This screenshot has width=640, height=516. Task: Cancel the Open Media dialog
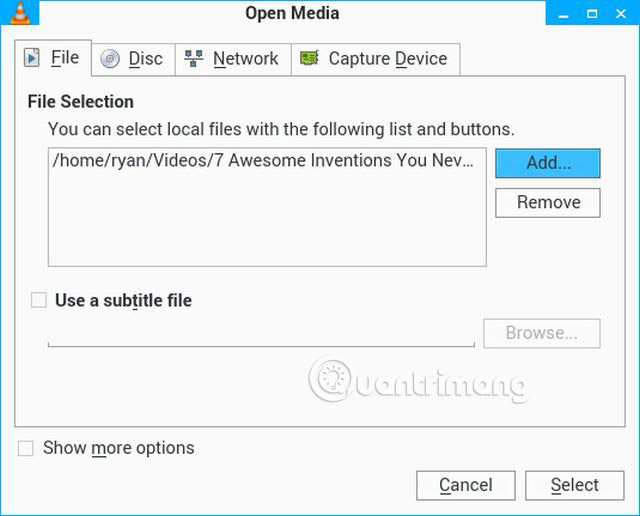(465, 485)
